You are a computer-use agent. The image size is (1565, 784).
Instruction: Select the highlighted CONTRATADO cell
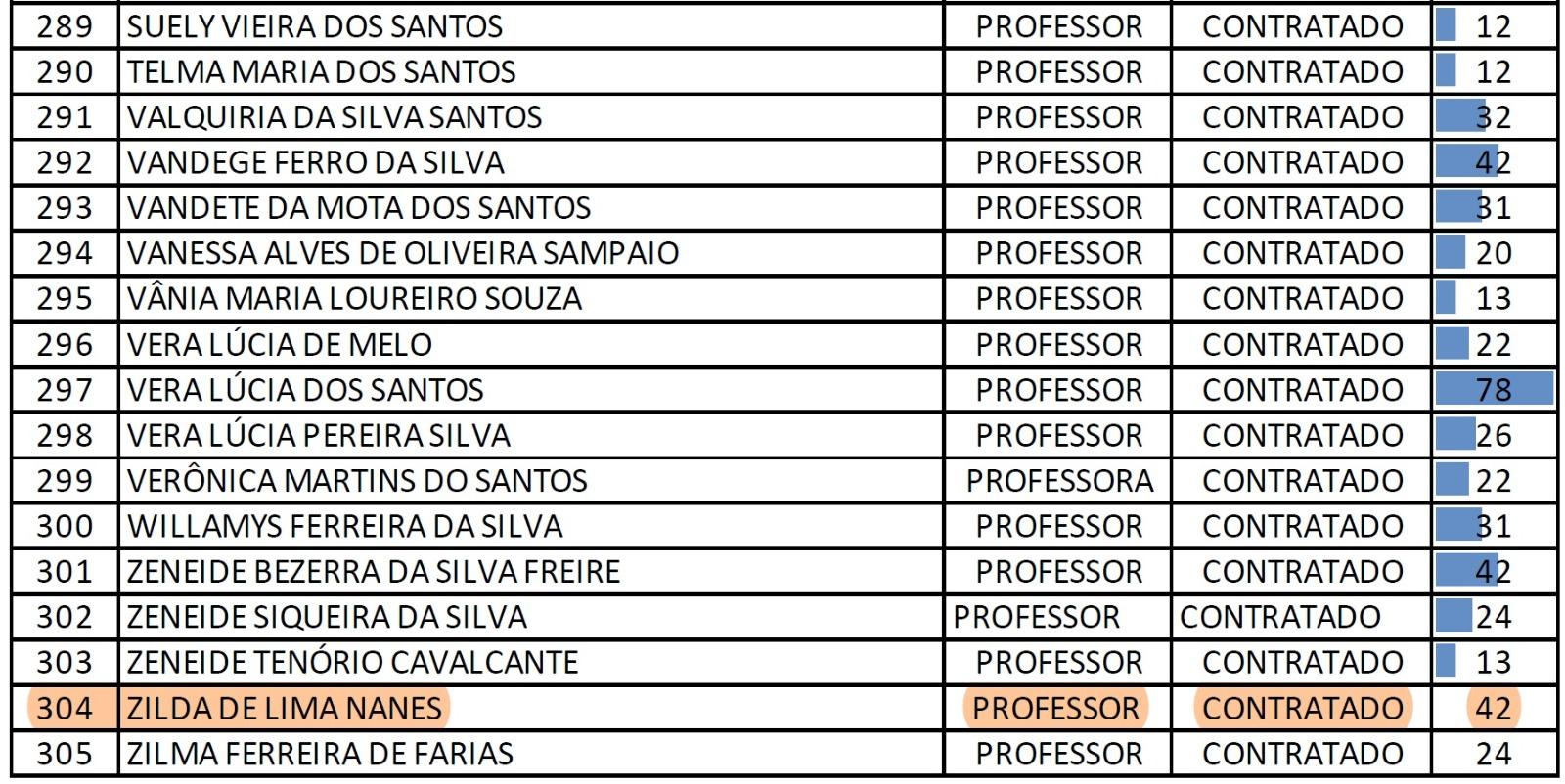tap(1303, 708)
